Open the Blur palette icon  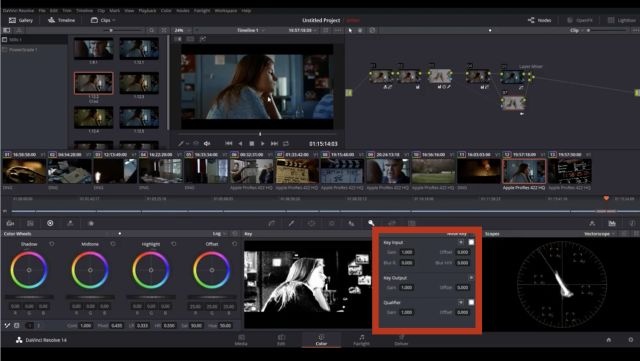tap(351, 223)
